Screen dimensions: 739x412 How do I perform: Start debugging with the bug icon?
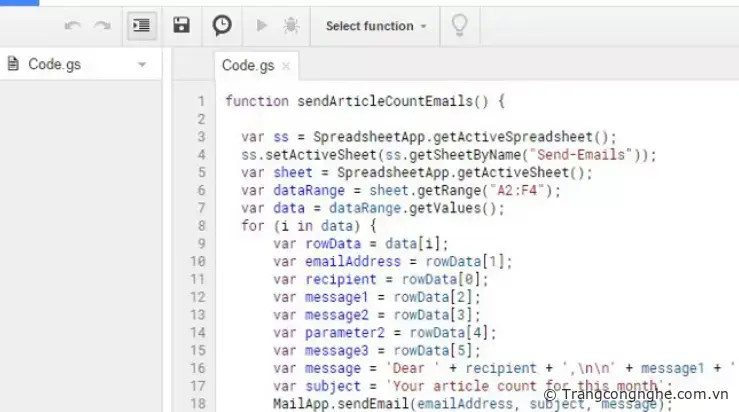coord(290,26)
